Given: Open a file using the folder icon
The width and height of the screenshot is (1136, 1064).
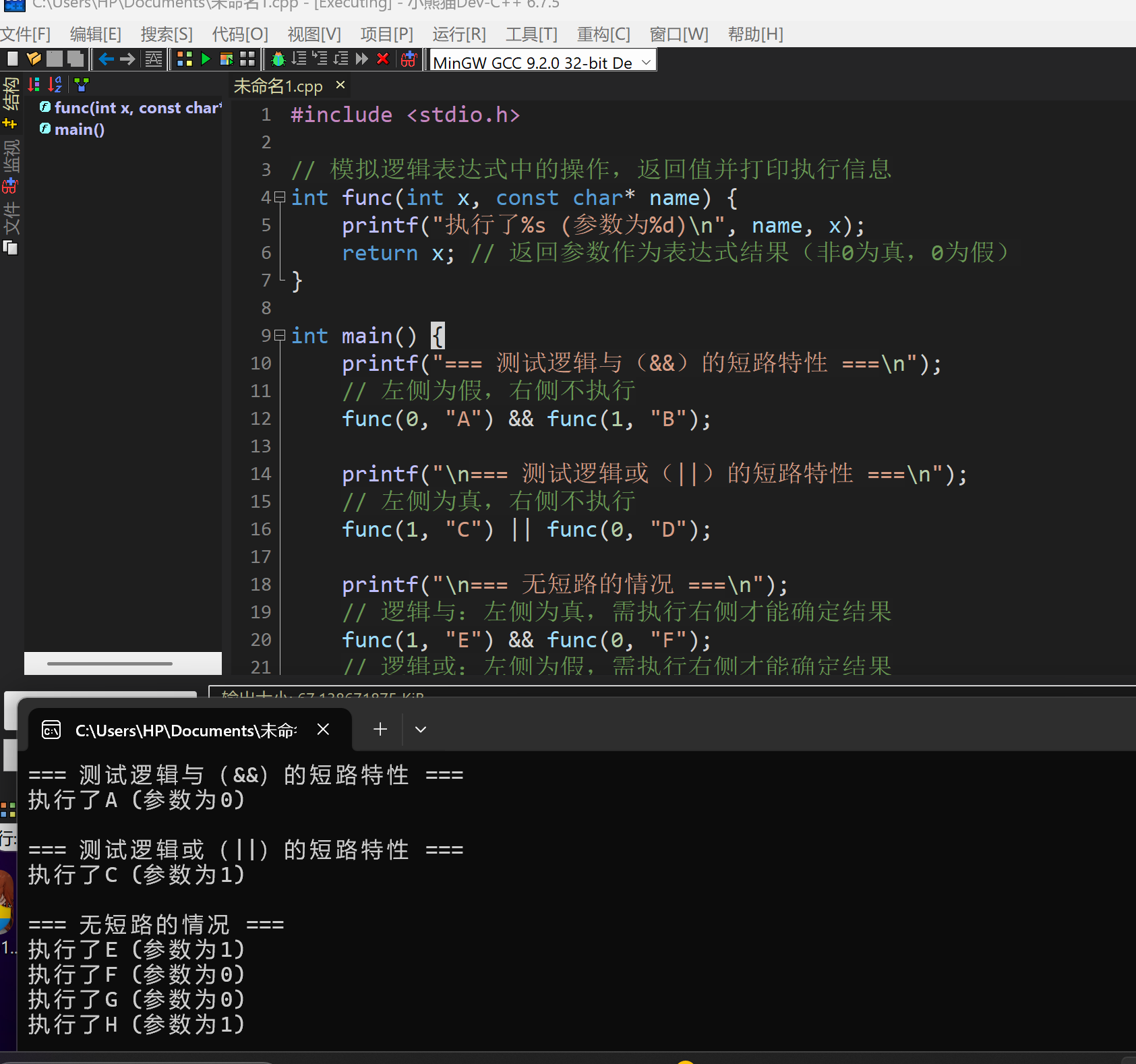Looking at the screenshot, I should pyautogui.click(x=34, y=59).
